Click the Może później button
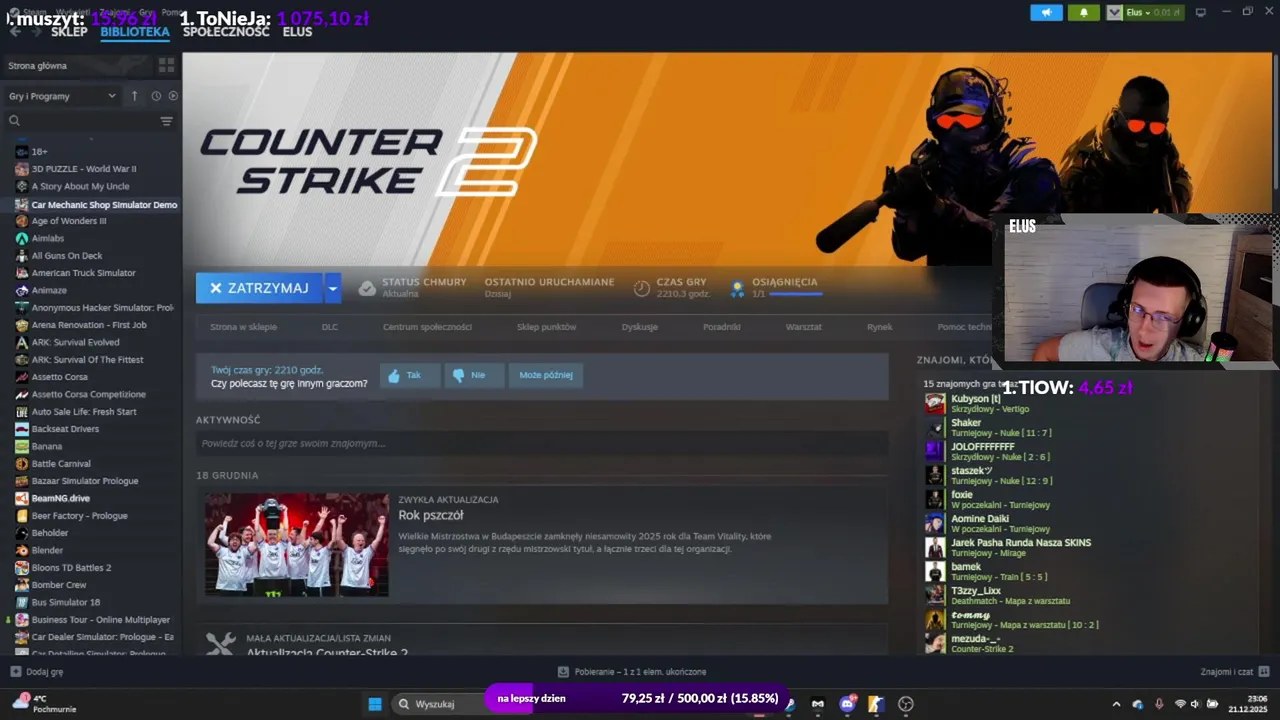Image resolution: width=1280 pixels, height=720 pixels. coord(546,375)
